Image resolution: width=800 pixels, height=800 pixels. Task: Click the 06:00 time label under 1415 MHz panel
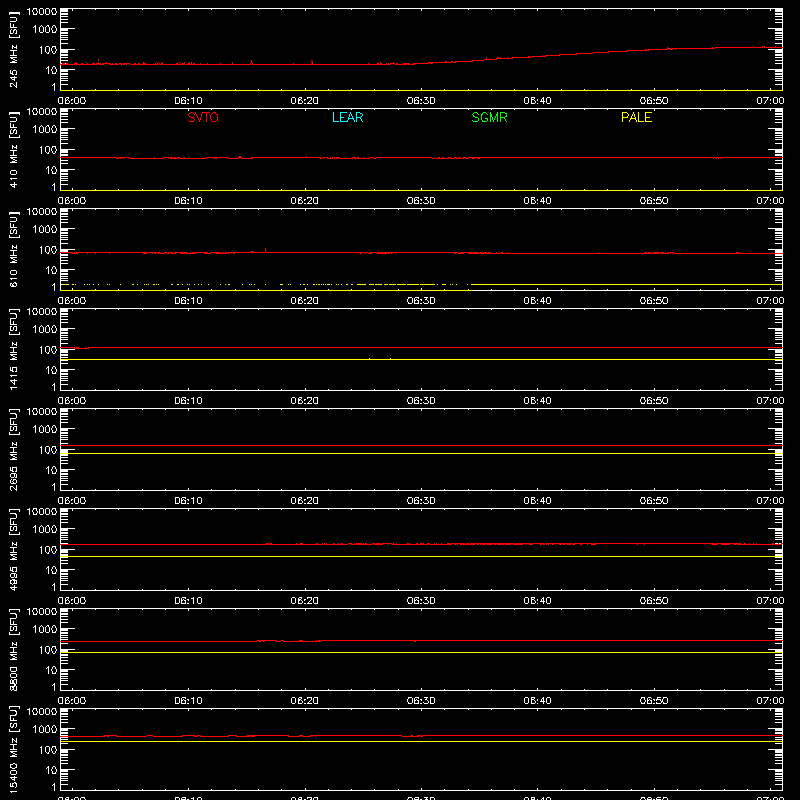72,401
